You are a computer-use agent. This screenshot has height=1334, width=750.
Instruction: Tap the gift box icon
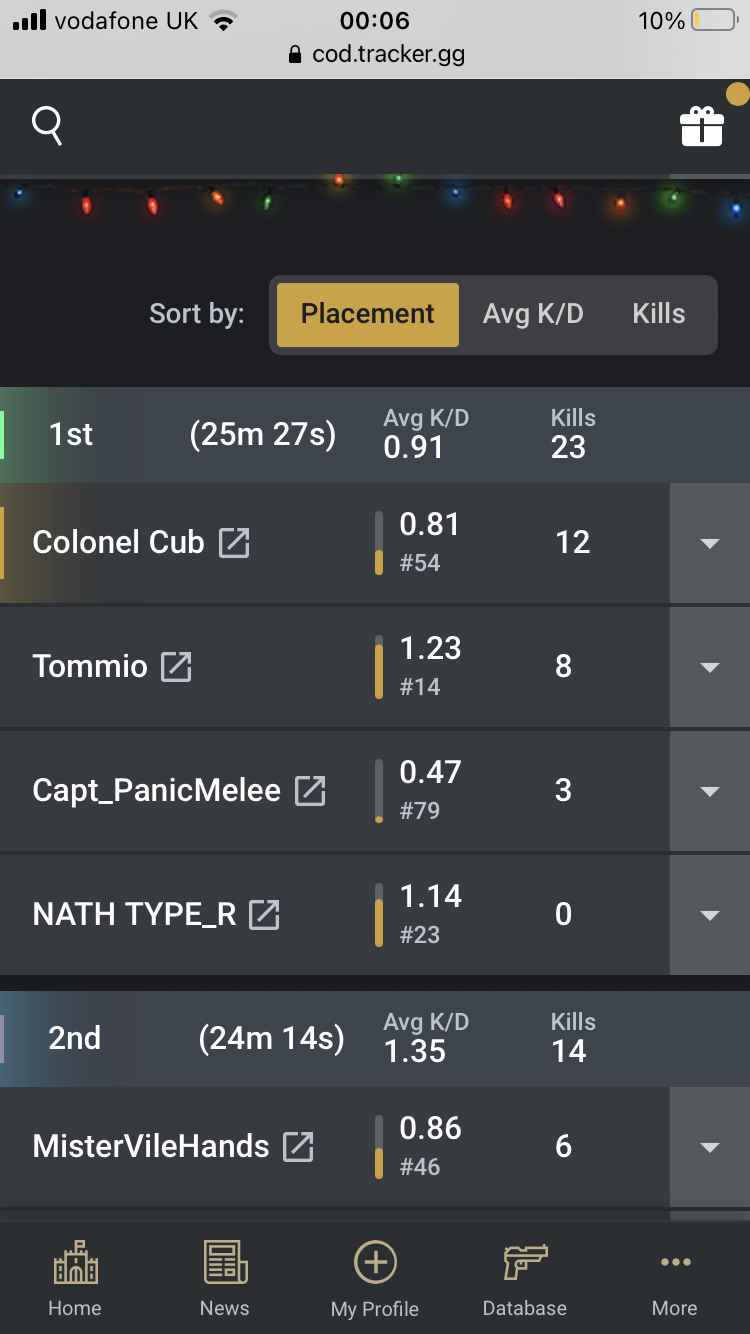click(x=701, y=126)
